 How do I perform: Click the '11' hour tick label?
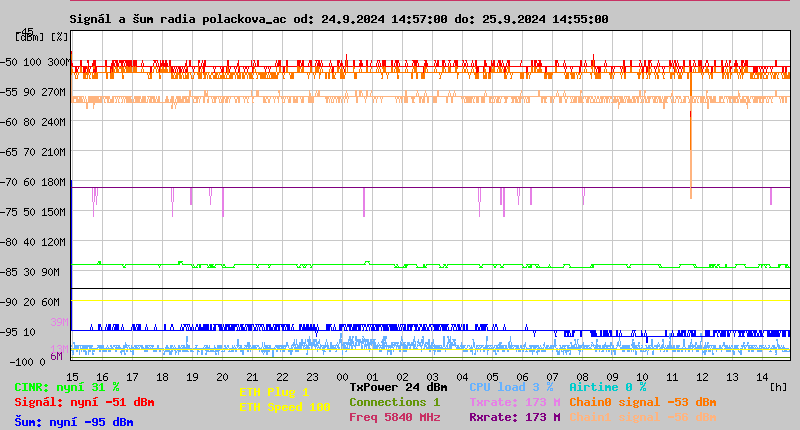[x=672, y=377]
